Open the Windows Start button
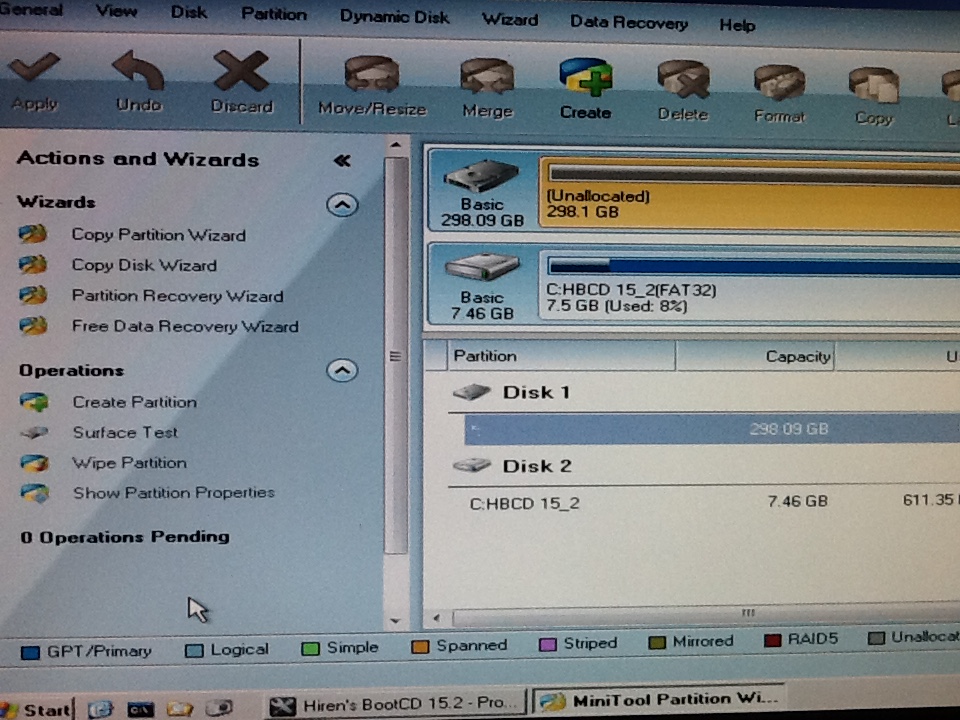 [37, 709]
